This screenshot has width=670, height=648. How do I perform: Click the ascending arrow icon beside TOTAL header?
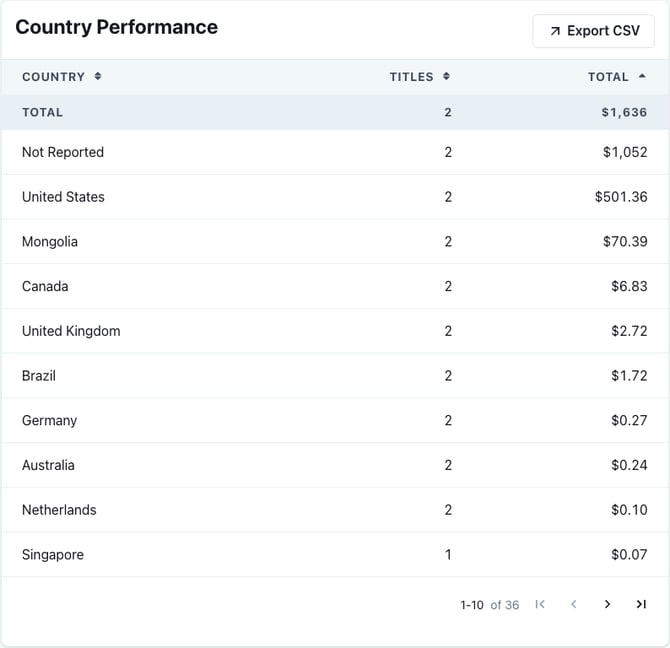[642, 76]
